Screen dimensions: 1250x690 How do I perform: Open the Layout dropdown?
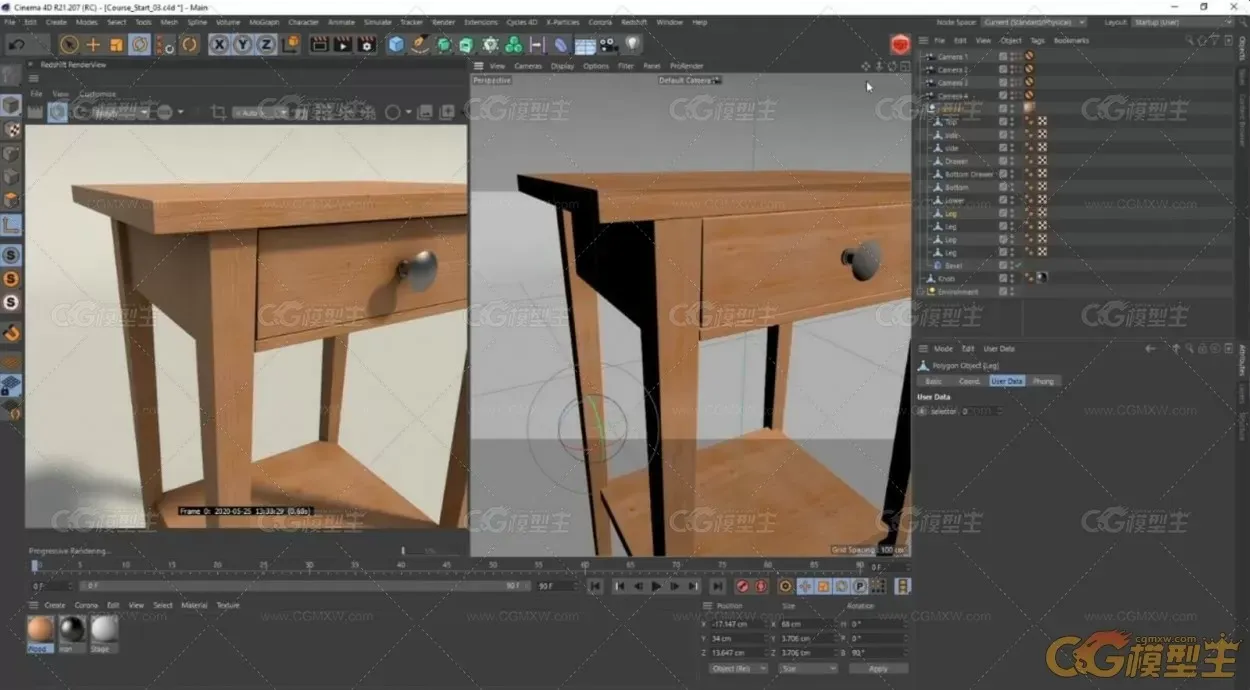1183,22
